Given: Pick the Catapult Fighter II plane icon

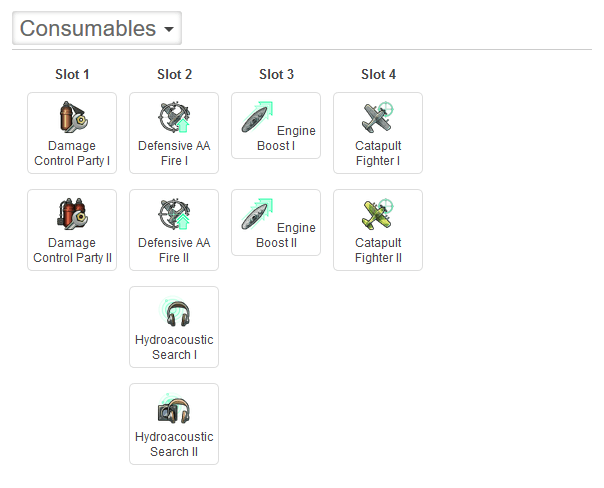Looking at the screenshot, I should click(378, 215).
